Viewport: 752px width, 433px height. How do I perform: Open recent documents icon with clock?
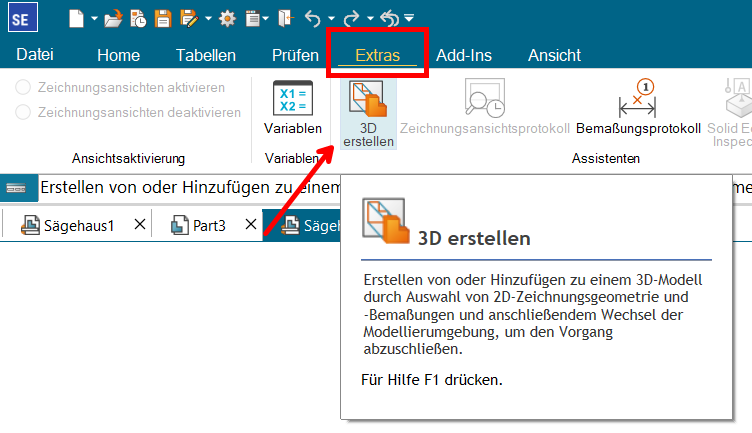(138, 19)
